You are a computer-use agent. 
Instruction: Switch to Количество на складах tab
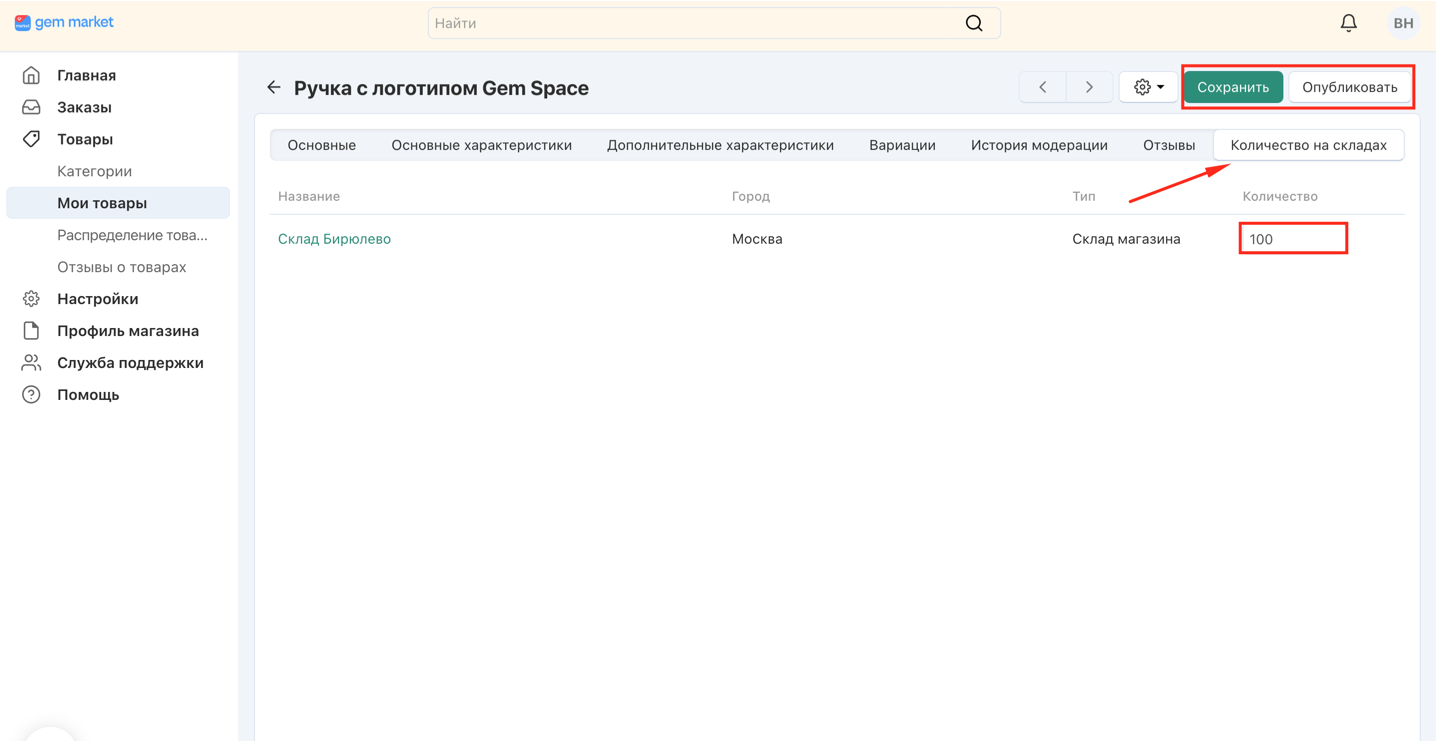pyautogui.click(x=1308, y=145)
